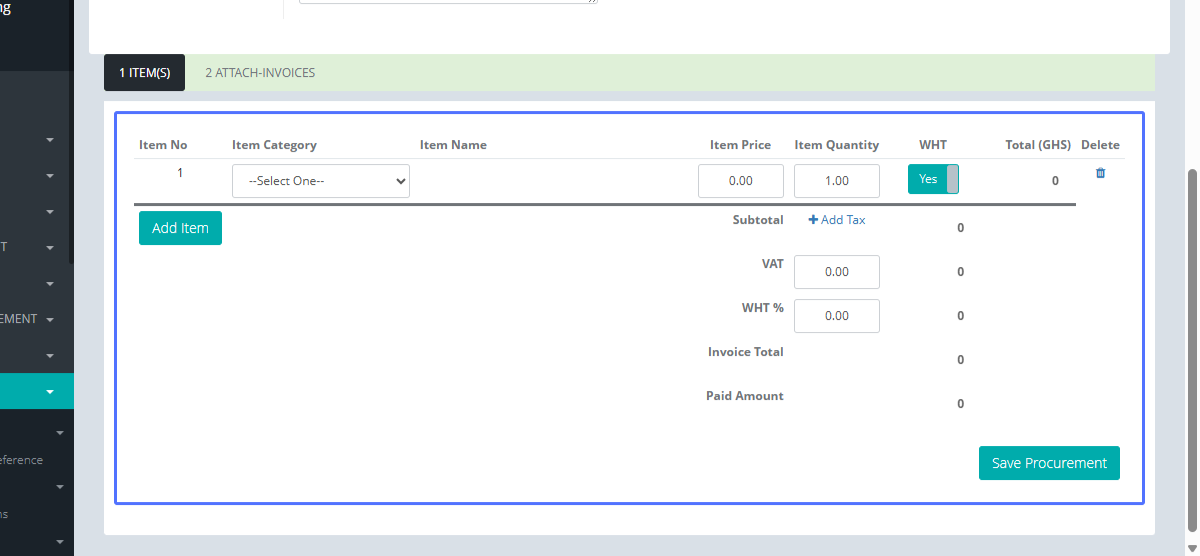Click the multiline text area above the tabs
This screenshot has height=556, width=1200.
[447, 2]
